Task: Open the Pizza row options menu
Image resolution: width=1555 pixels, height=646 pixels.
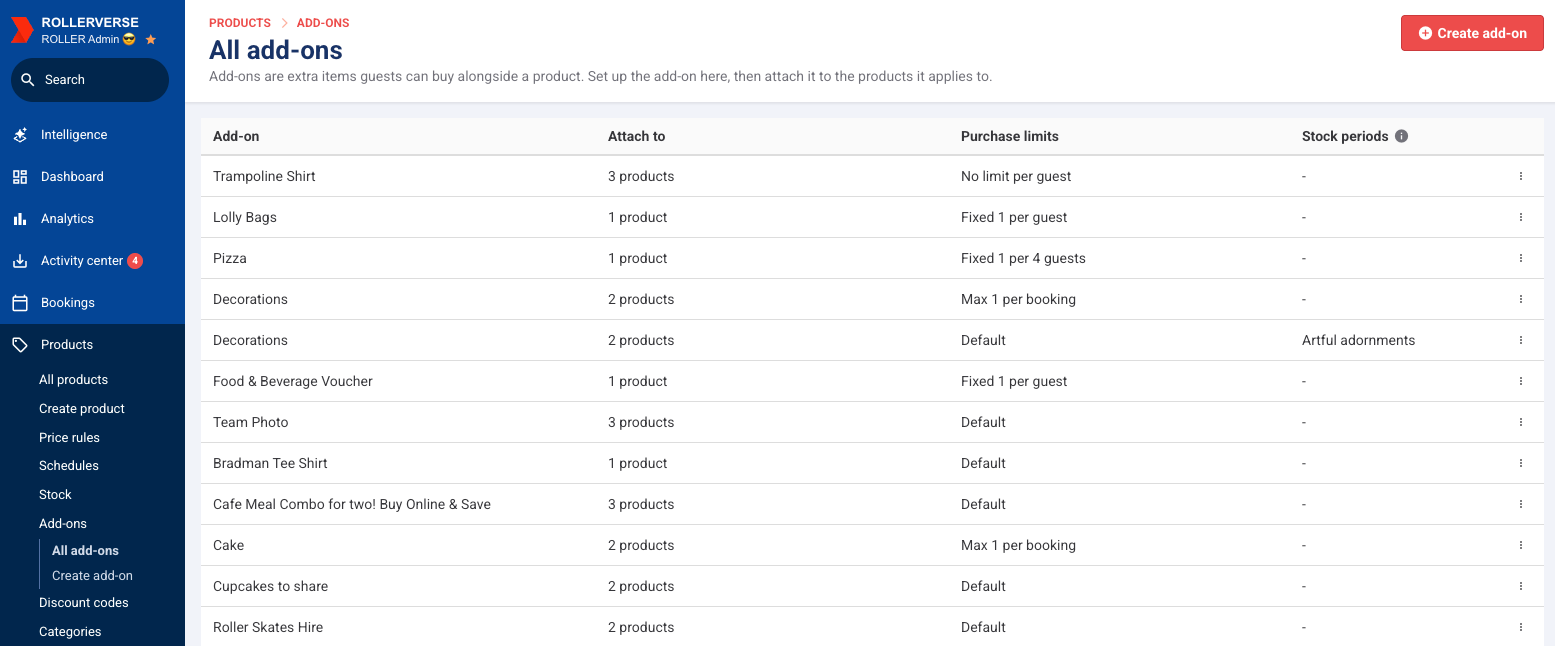Action: pyautogui.click(x=1521, y=258)
